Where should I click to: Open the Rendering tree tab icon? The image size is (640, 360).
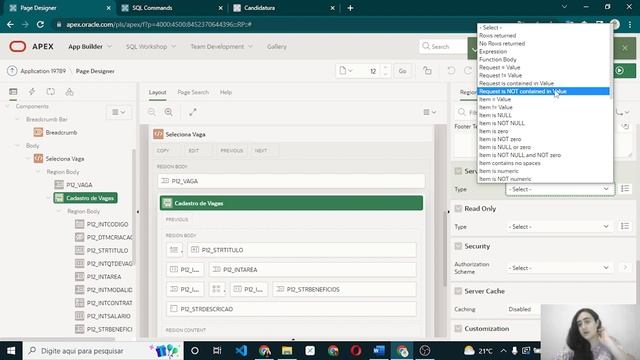click(x=13, y=92)
